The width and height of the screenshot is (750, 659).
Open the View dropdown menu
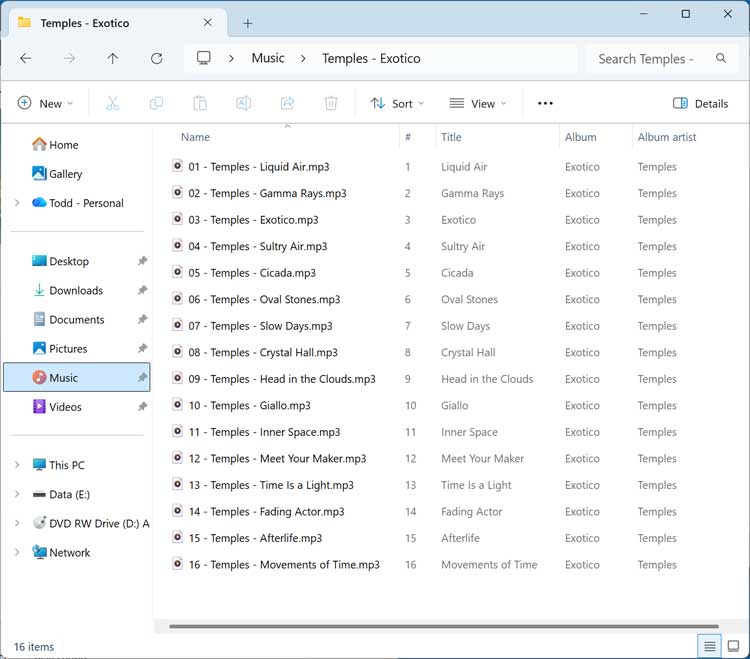pyautogui.click(x=477, y=103)
